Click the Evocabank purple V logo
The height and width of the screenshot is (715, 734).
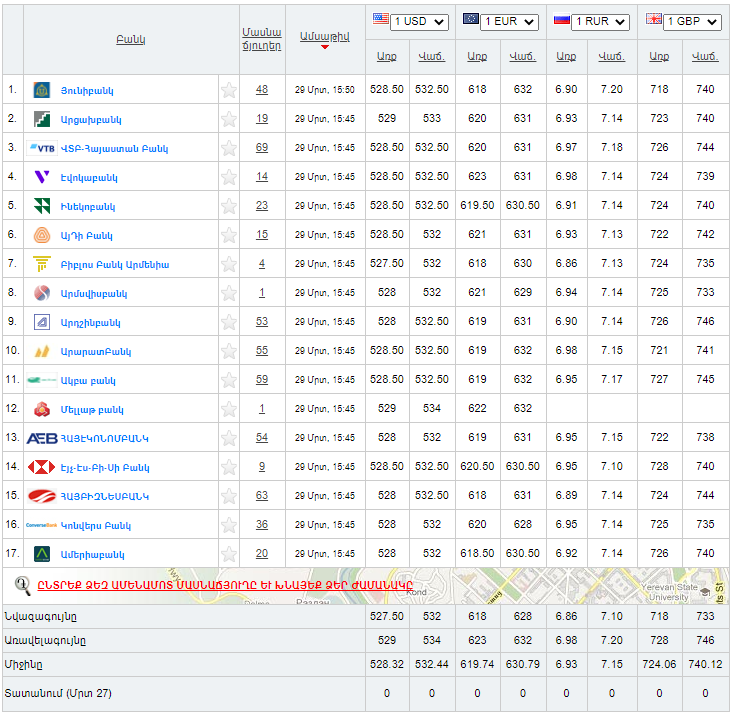click(42, 177)
